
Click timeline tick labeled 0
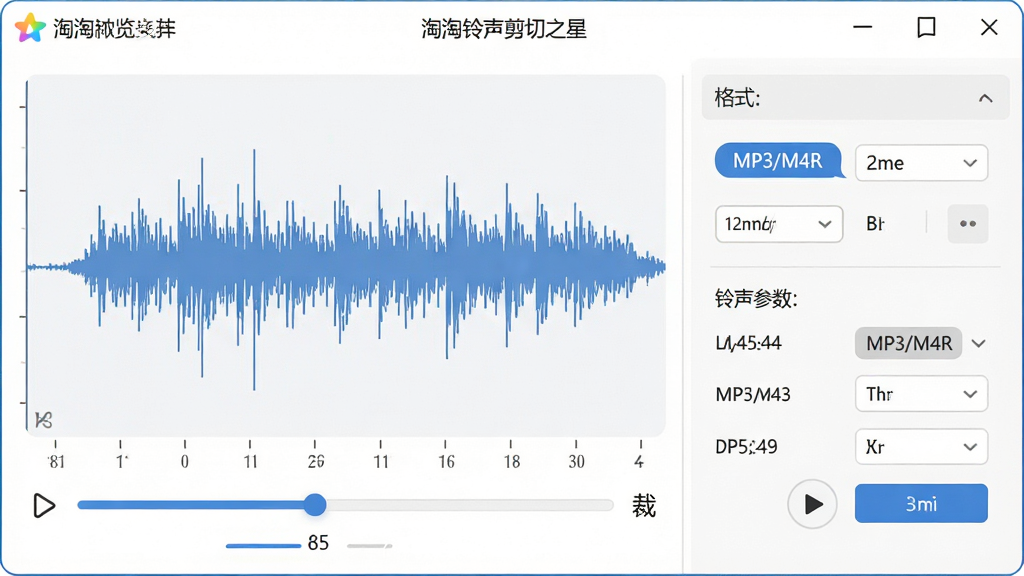[x=185, y=461]
